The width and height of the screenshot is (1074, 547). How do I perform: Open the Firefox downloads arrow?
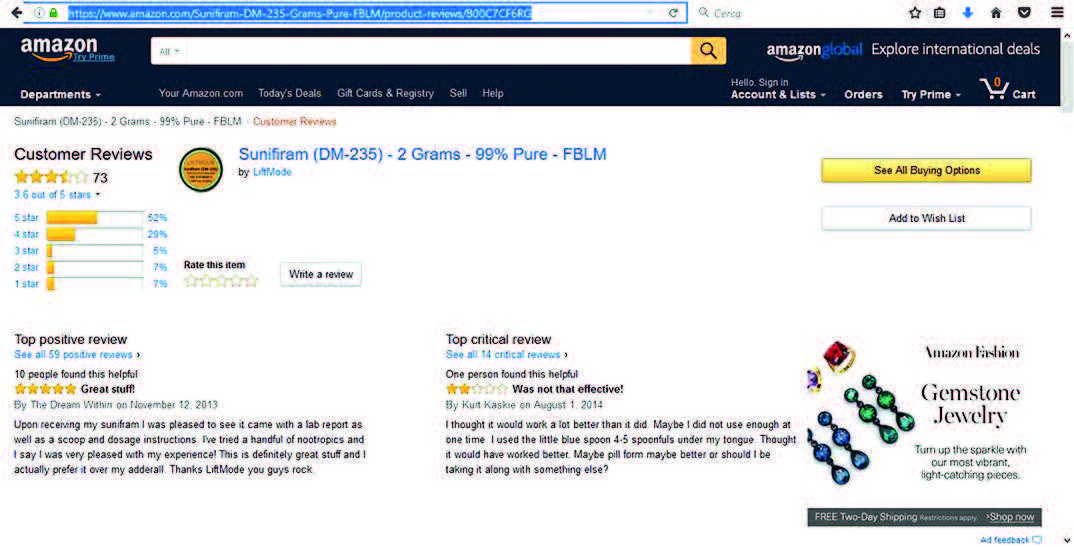click(967, 13)
